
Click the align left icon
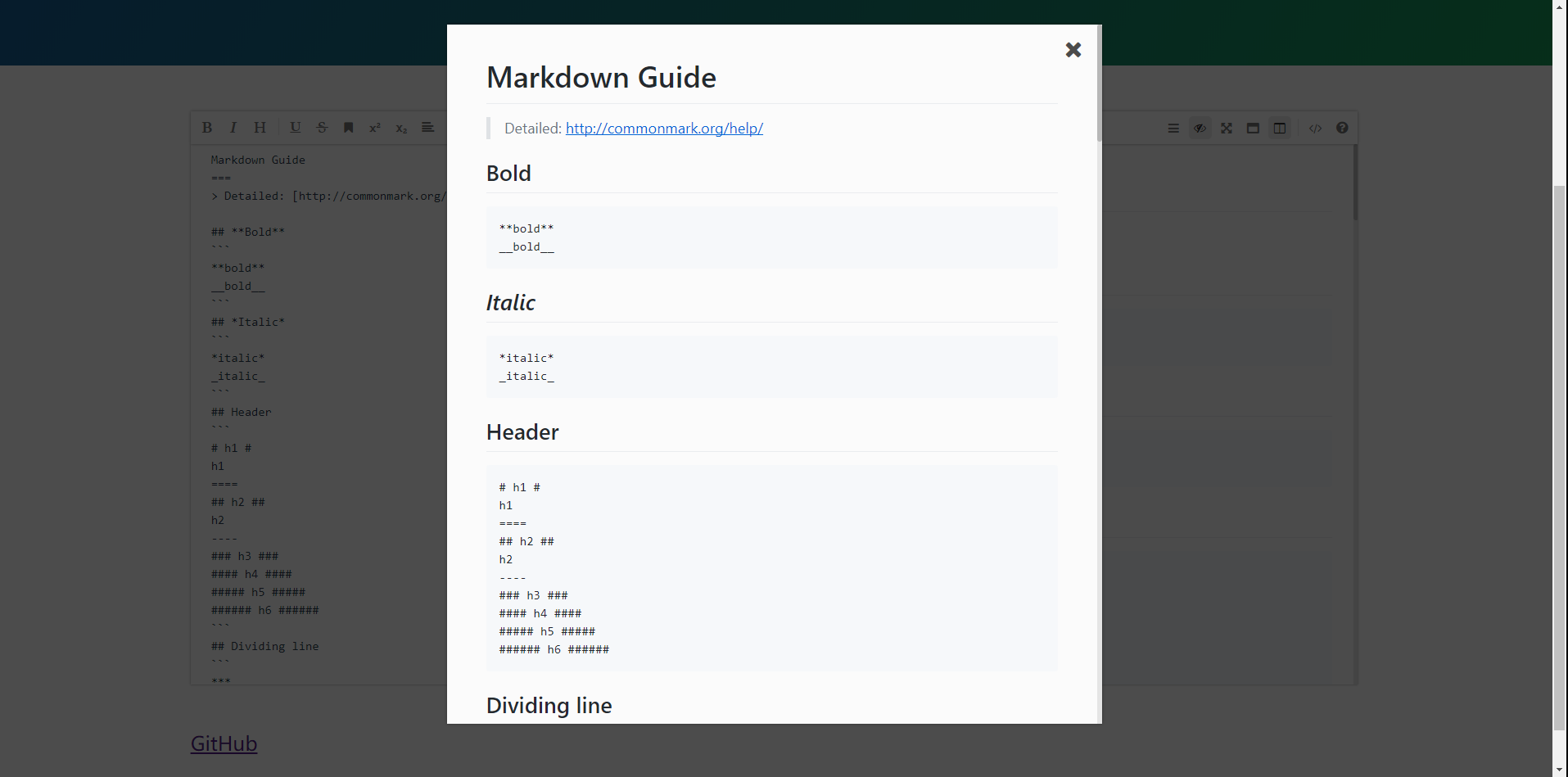point(427,128)
